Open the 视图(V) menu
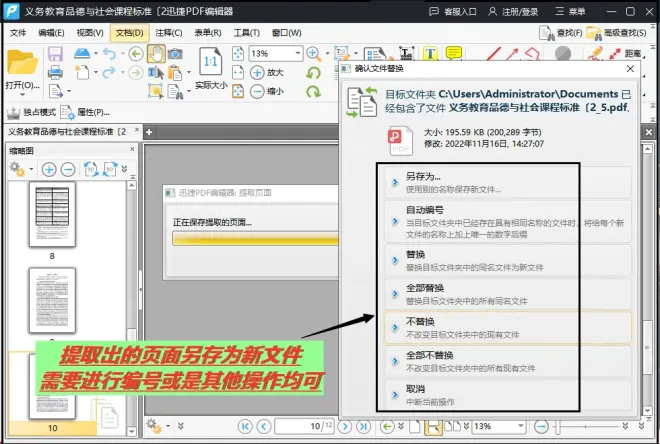The height and width of the screenshot is (444, 660). 90,33
